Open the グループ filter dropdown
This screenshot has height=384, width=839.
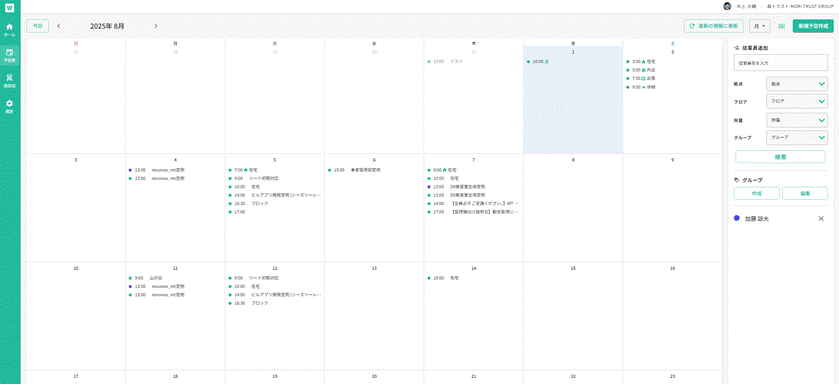tap(797, 137)
